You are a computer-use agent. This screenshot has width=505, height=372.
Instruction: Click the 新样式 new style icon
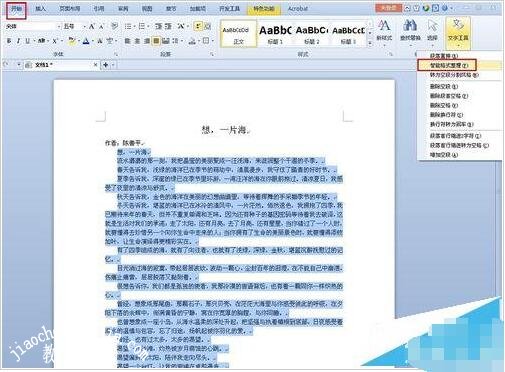pos(384,30)
